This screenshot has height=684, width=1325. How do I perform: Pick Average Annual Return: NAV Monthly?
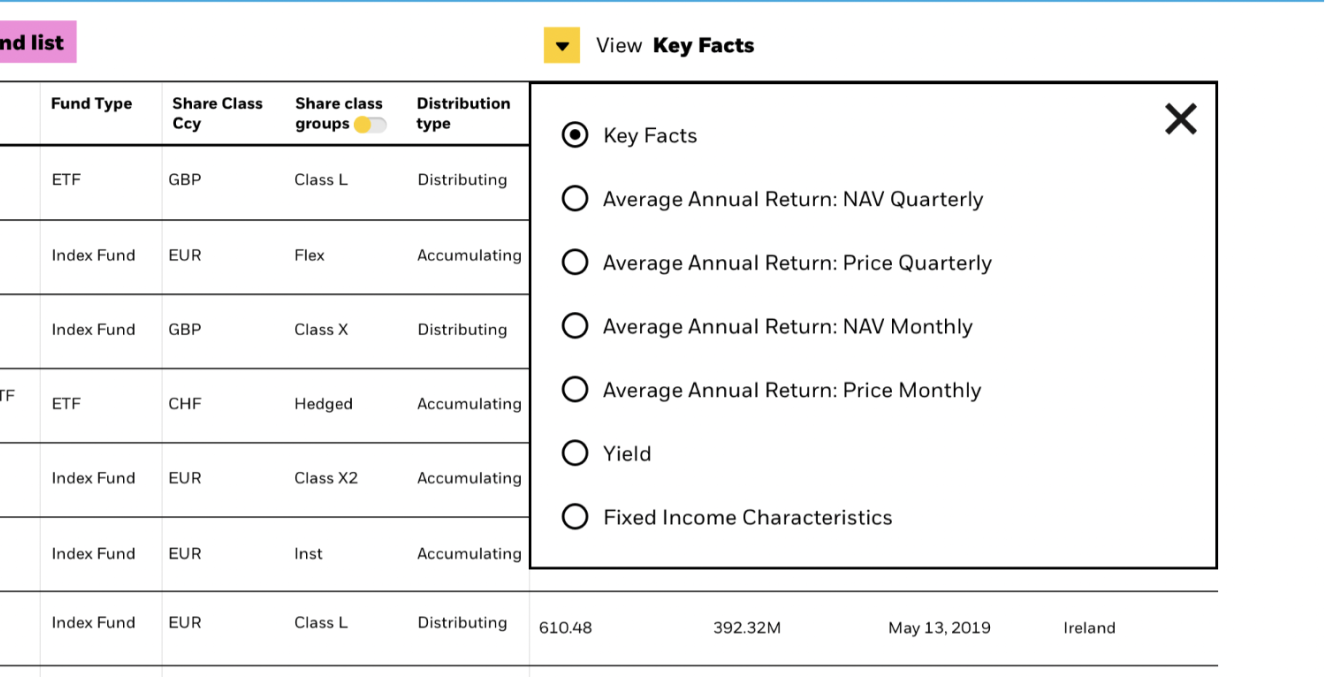pyautogui.click(x=575, y=326)
